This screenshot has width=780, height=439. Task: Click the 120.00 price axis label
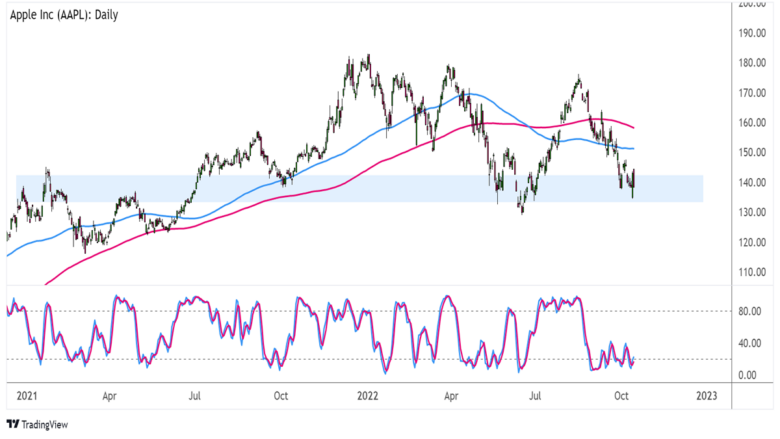click(752, 243)
